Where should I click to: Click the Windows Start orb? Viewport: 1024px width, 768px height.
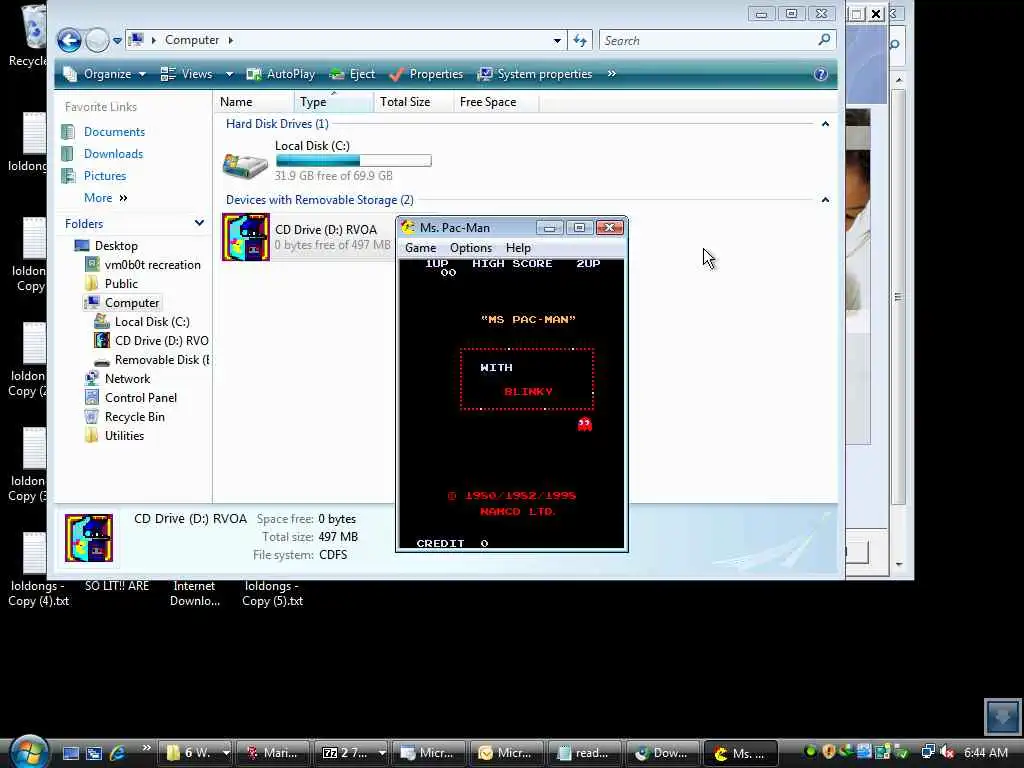(29, 751)
